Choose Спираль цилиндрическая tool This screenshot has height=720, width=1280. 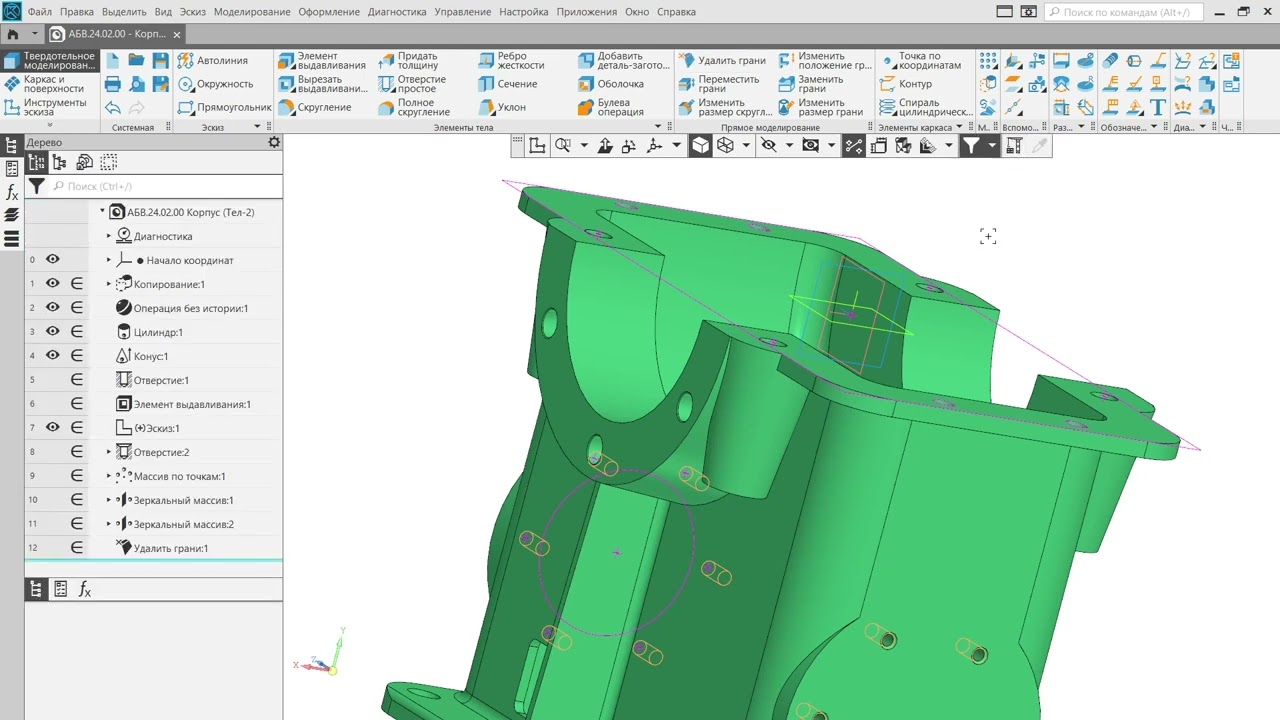coord(925,107)
